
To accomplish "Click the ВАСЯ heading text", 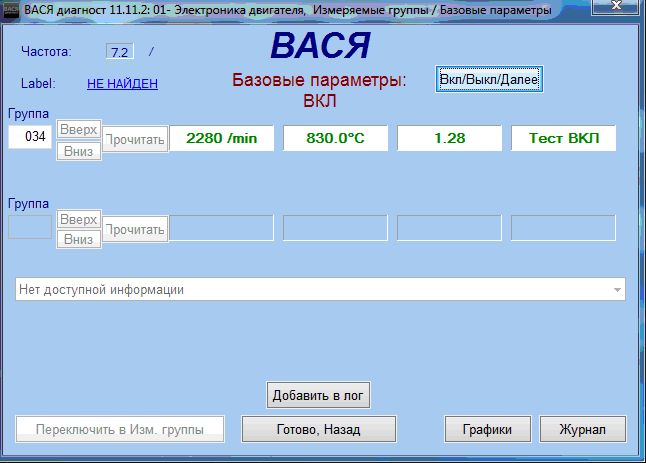I will click(320, 46).
